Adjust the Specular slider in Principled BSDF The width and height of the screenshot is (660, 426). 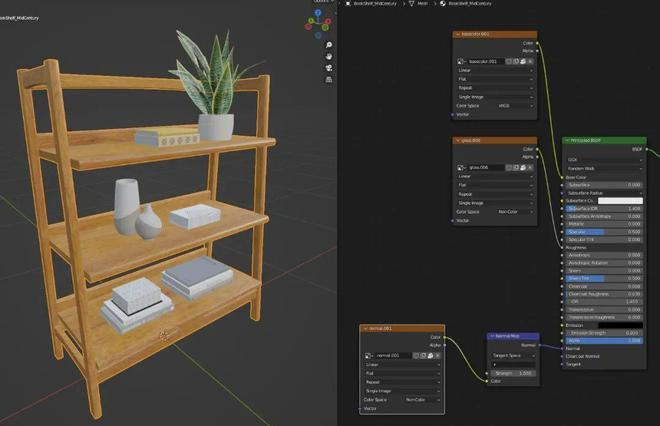click(x=604, y=233)
